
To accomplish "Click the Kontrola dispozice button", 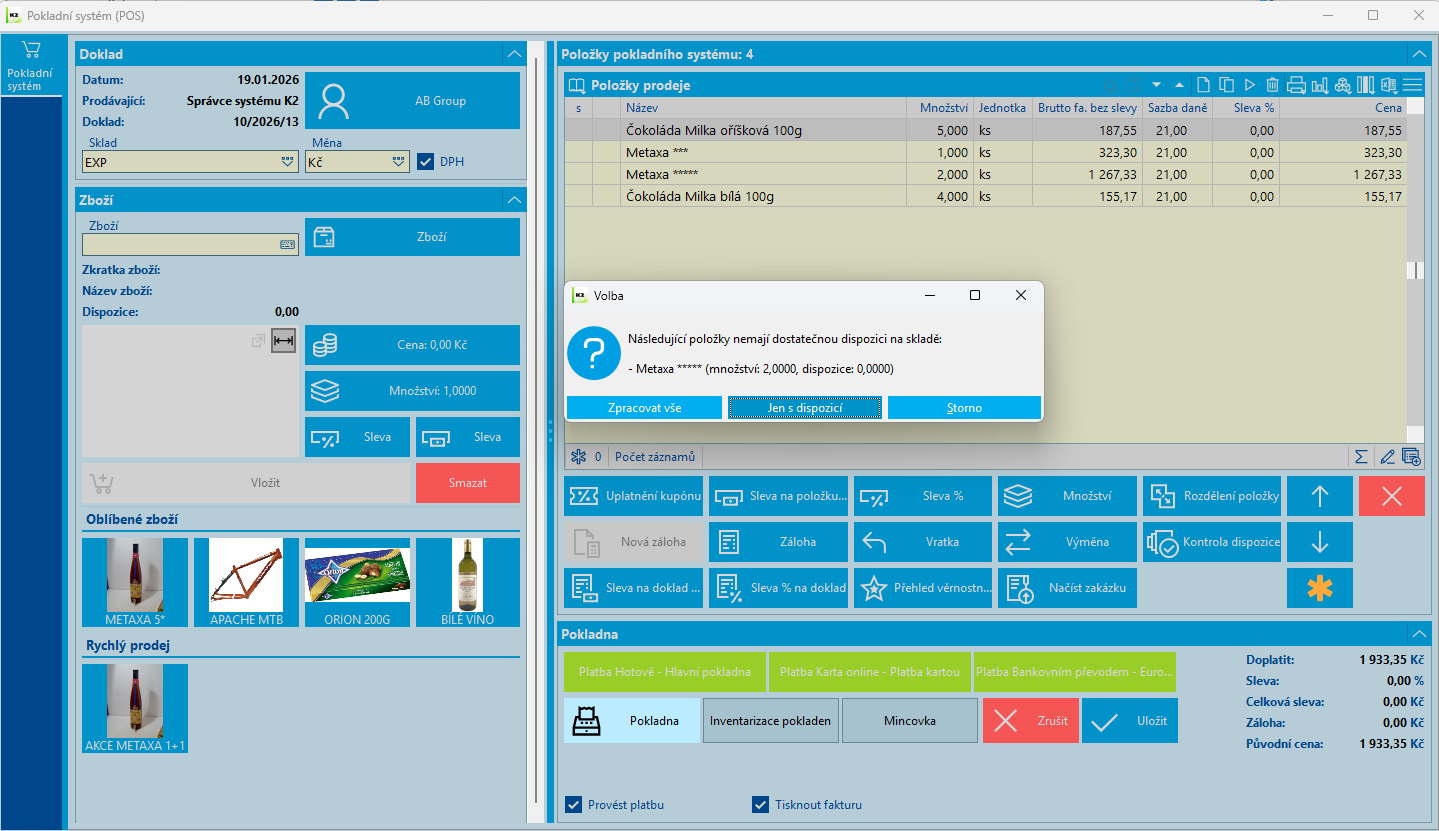I will [1212, 542].
